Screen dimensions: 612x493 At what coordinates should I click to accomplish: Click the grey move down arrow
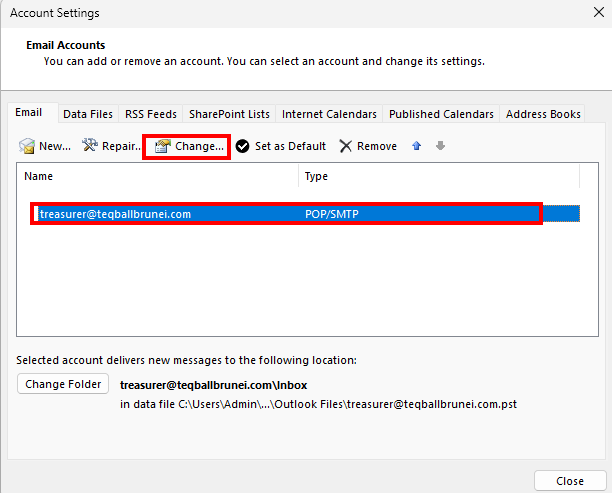coord(440,146)
